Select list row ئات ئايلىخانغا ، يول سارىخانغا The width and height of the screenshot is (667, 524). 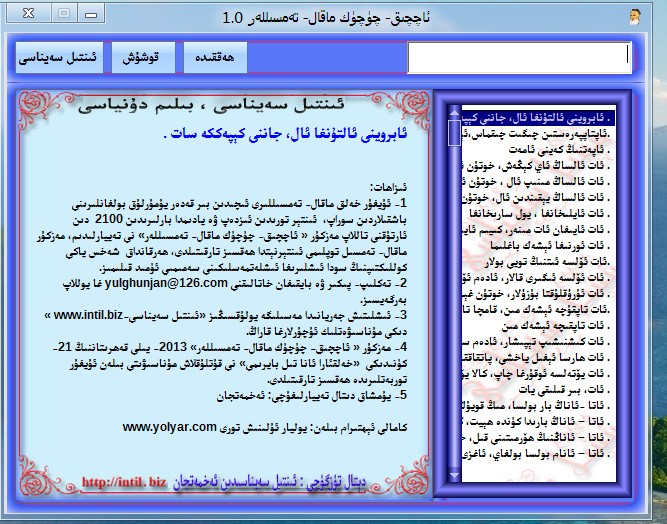coord(539,214)
